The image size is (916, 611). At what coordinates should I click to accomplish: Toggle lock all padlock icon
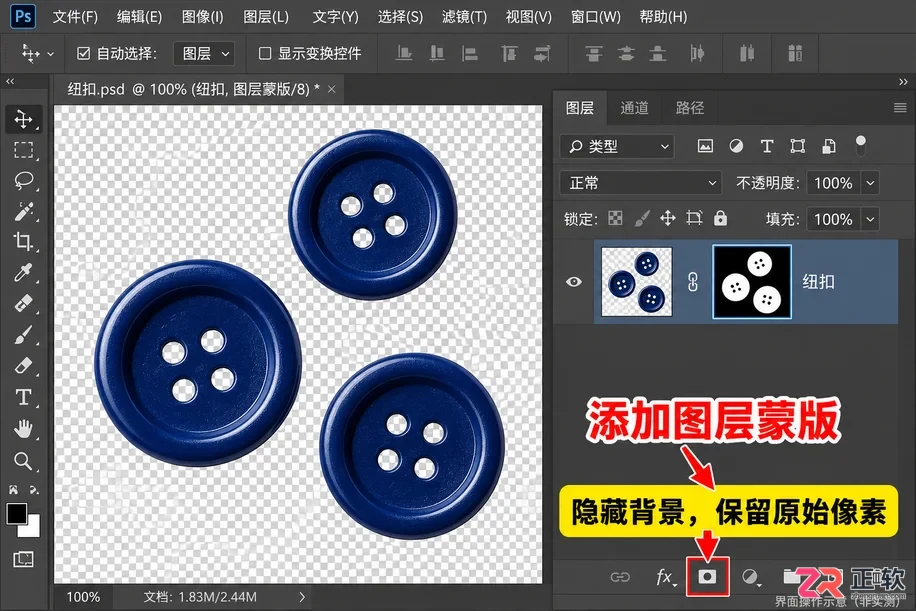[x=720, y=218]
